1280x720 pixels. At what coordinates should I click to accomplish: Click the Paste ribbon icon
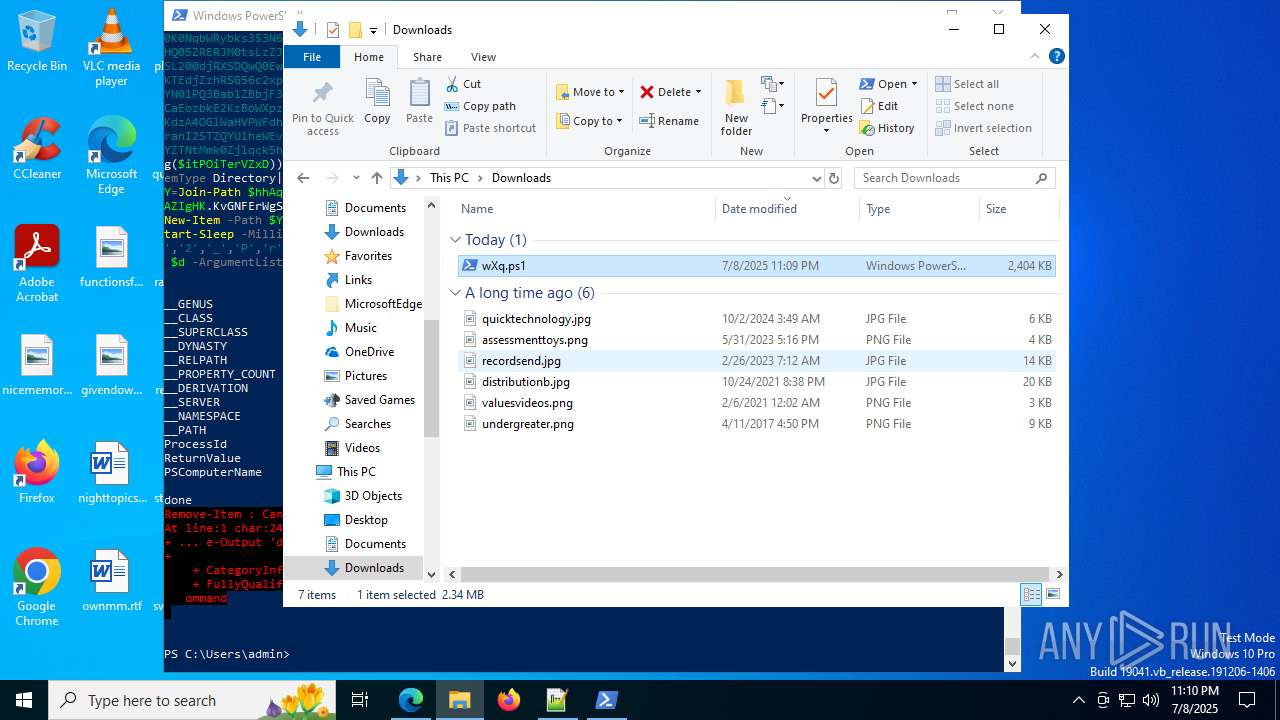419,102
